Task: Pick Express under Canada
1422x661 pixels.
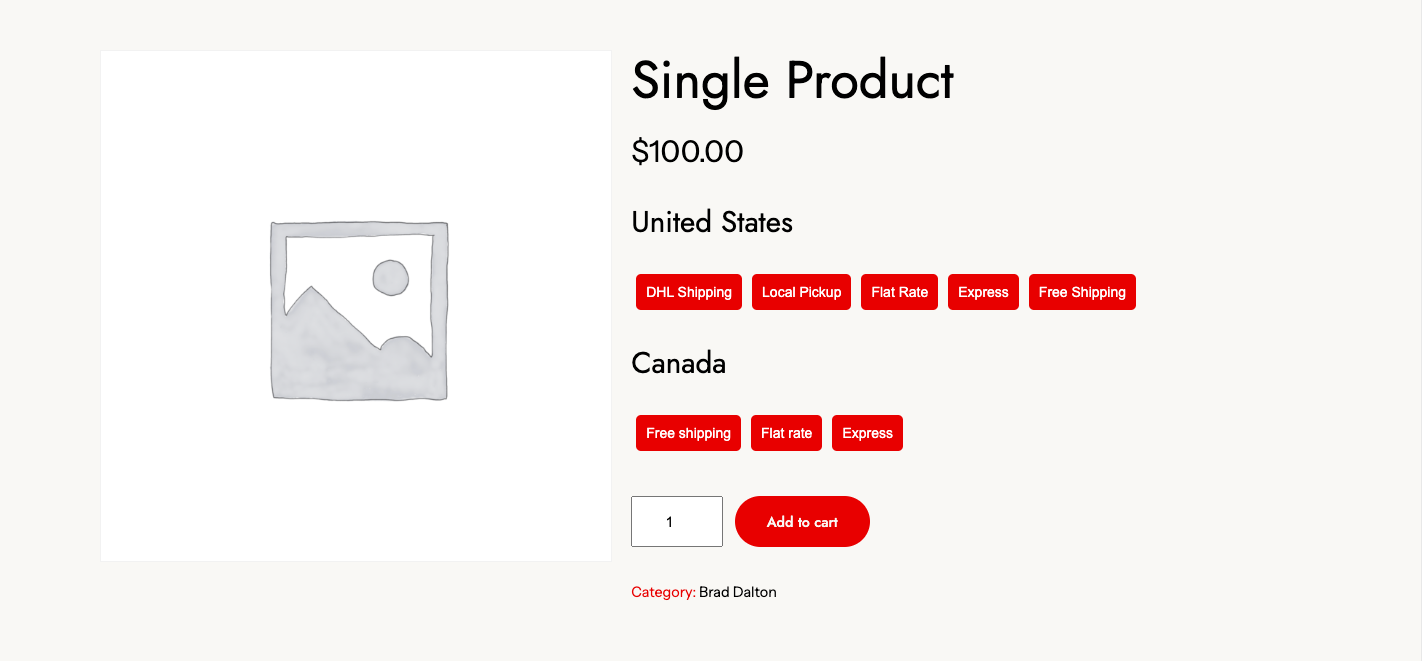Action: coord(867,433)
